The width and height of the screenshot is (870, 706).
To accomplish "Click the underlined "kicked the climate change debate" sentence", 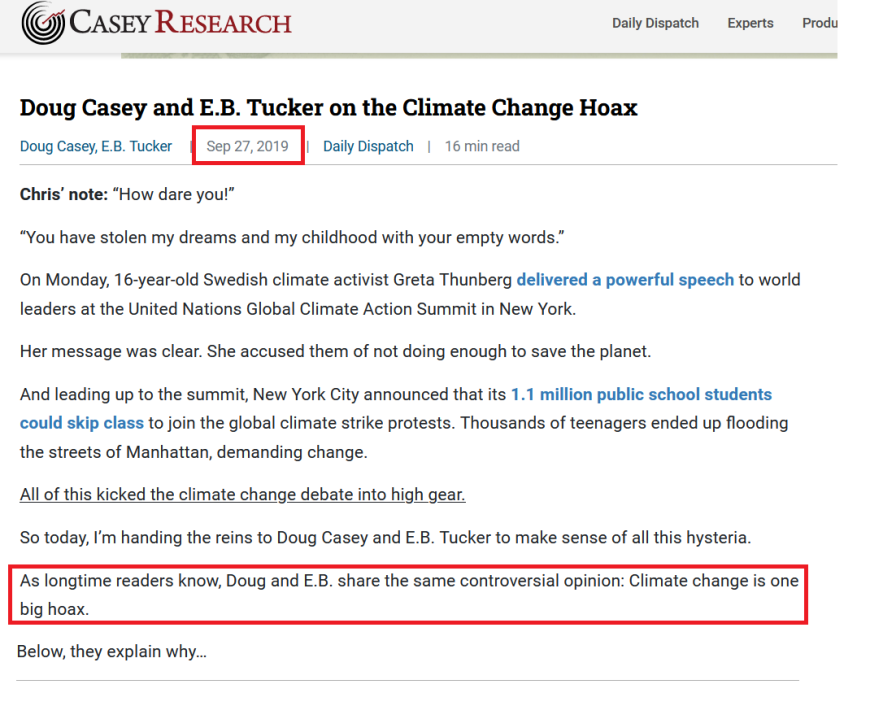I will point(242,495).
